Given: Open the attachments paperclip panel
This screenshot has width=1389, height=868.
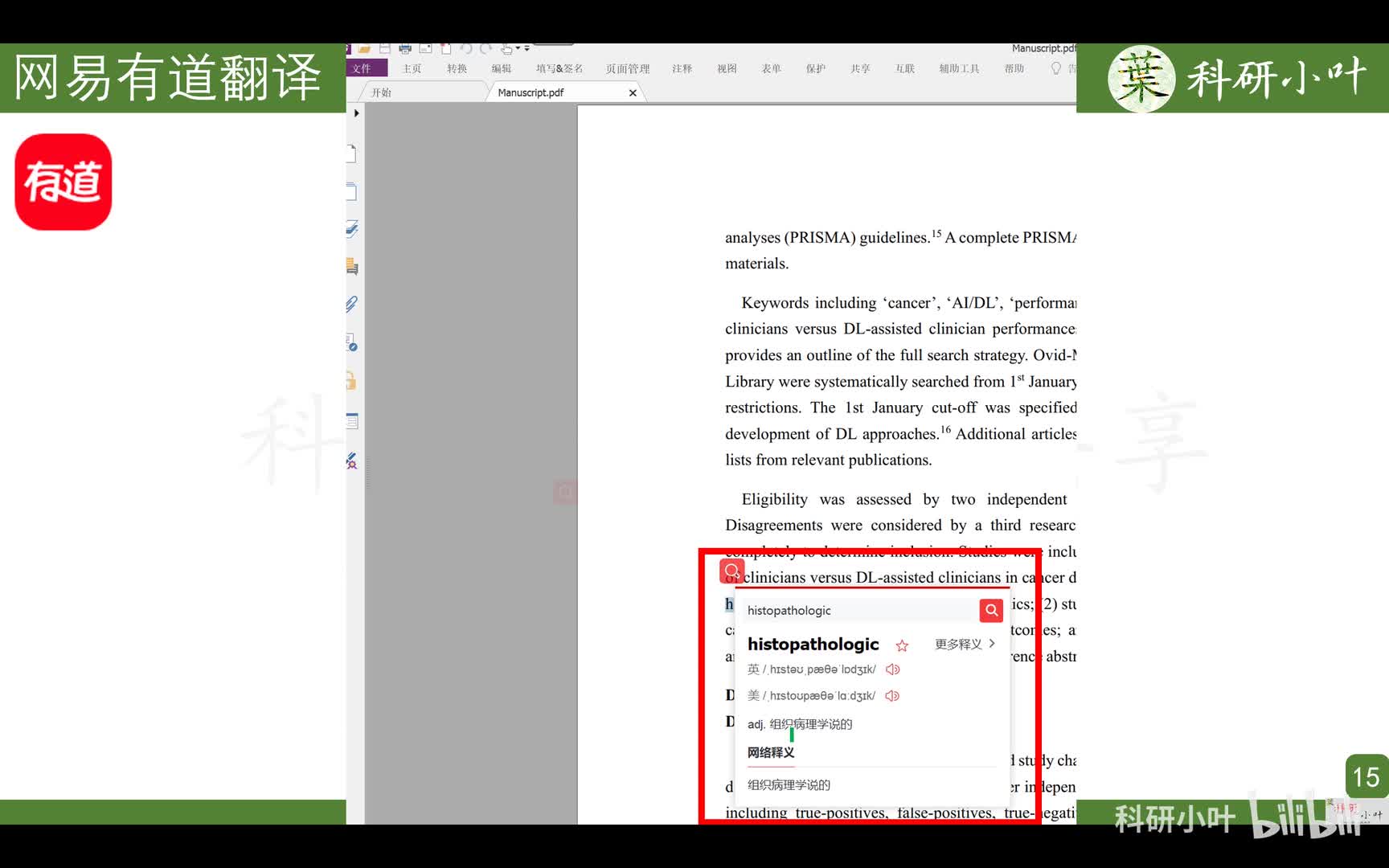Looking at the screenshot, I should coord(351,305).
